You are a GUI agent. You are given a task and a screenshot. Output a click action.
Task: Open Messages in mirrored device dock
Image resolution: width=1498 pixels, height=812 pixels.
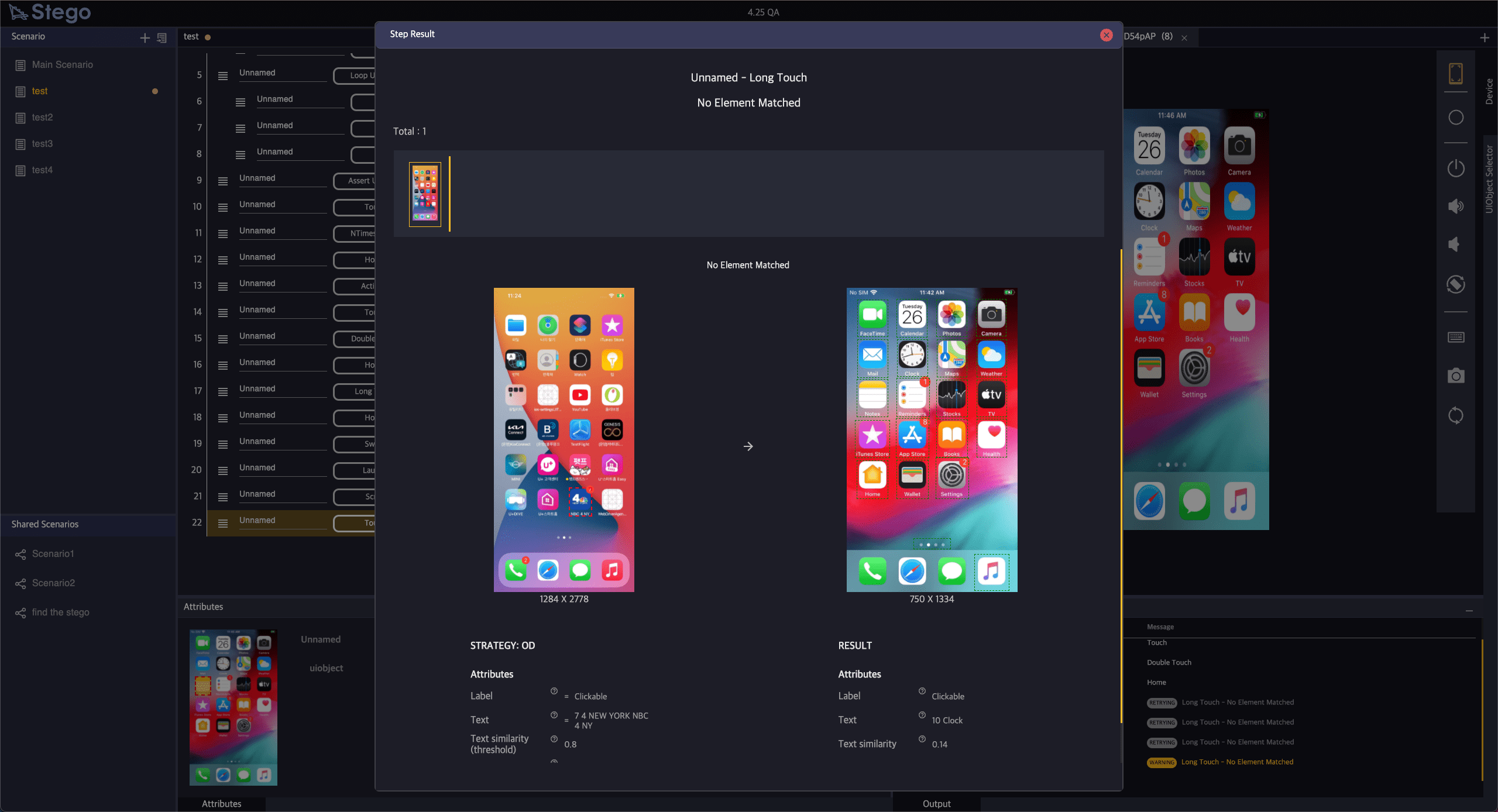pyautogui.click(x=1194, y=501)
